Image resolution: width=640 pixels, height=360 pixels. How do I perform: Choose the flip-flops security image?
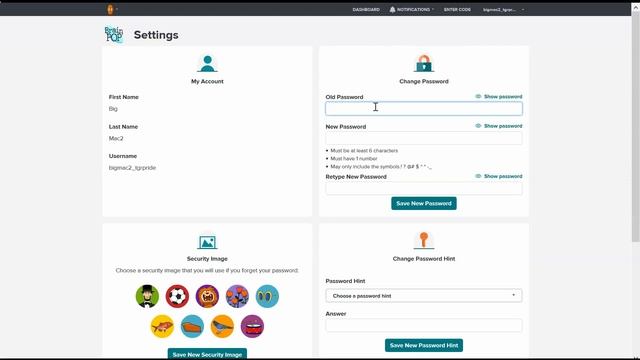click(x=267, y=296)
